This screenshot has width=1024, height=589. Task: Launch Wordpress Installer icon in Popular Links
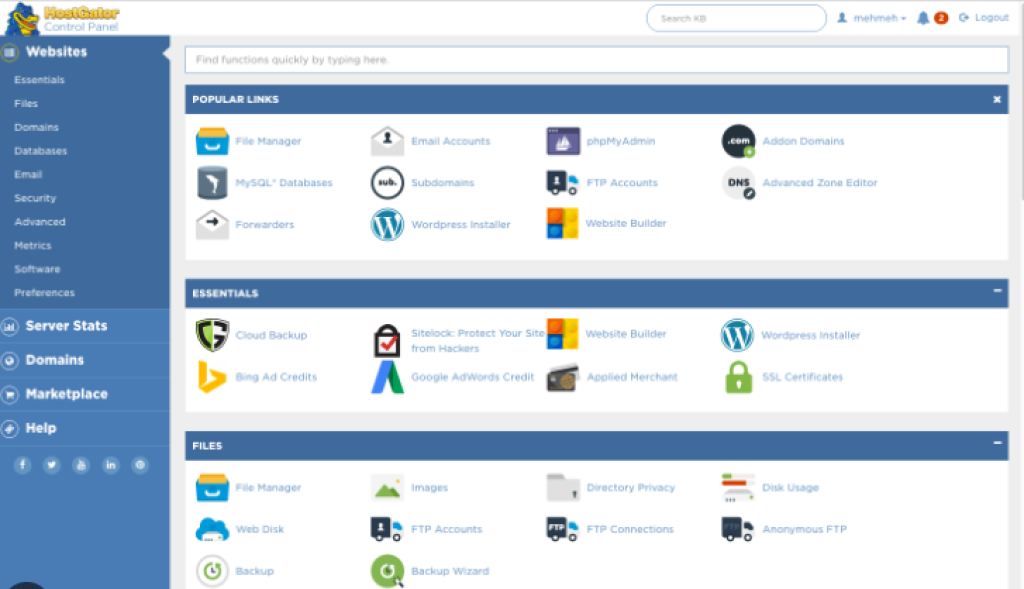click(x=387, y=225)
